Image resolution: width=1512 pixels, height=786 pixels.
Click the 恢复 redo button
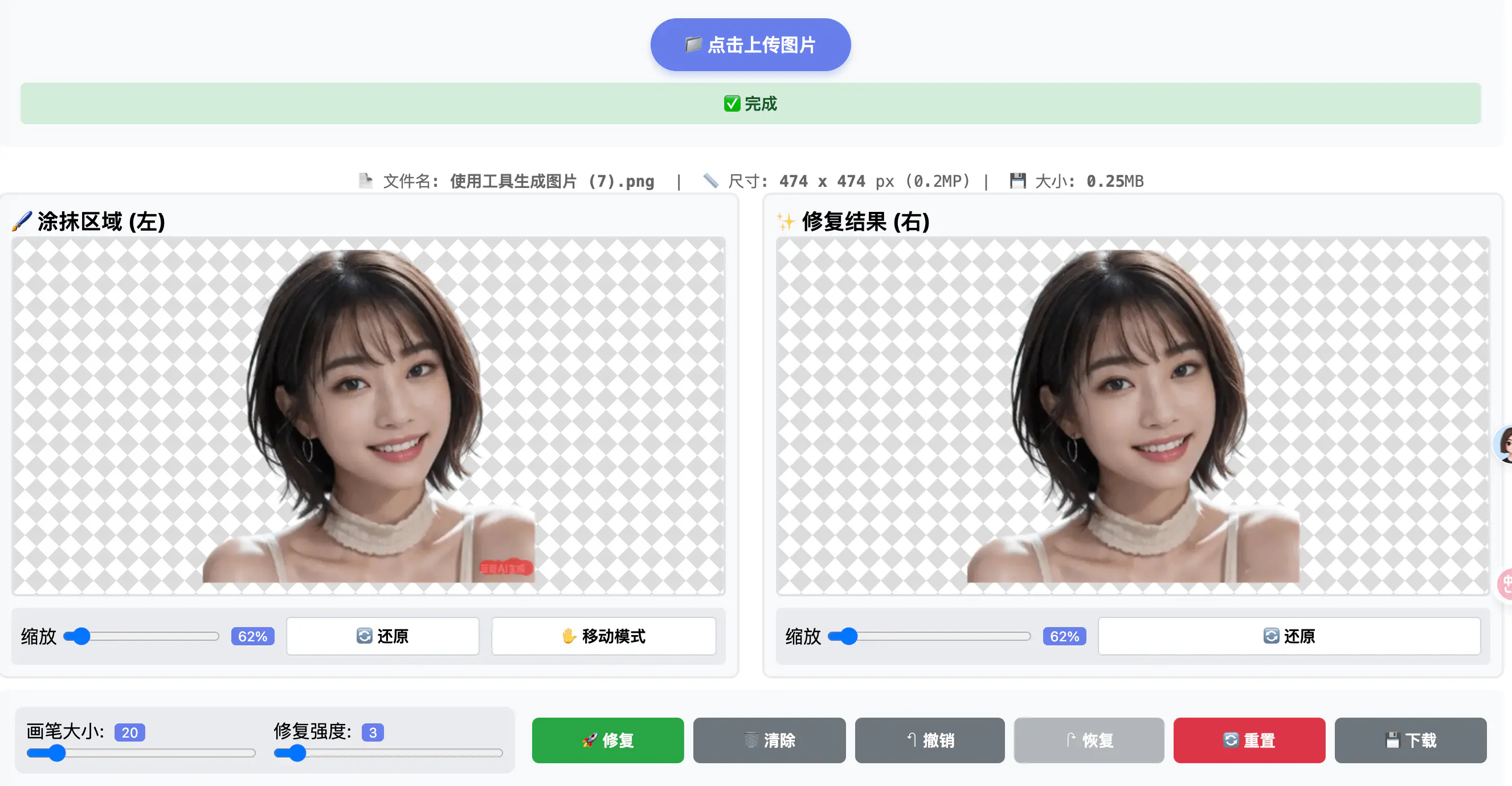pos(1089,740)
